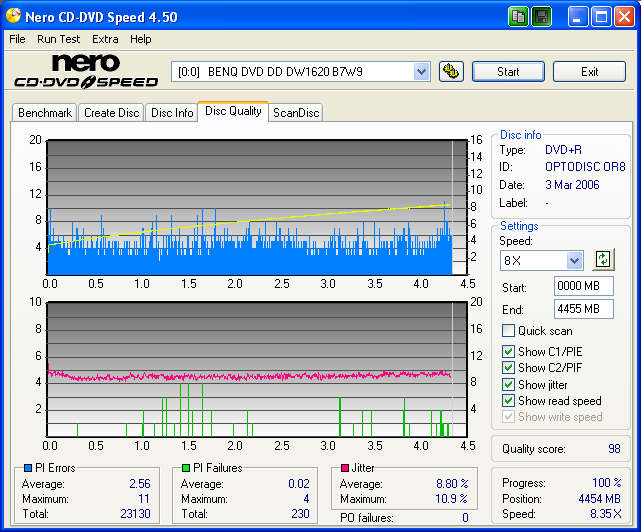Click the Quality score value 98
This screenshot has height=532, width=641.
click(614, 449)
